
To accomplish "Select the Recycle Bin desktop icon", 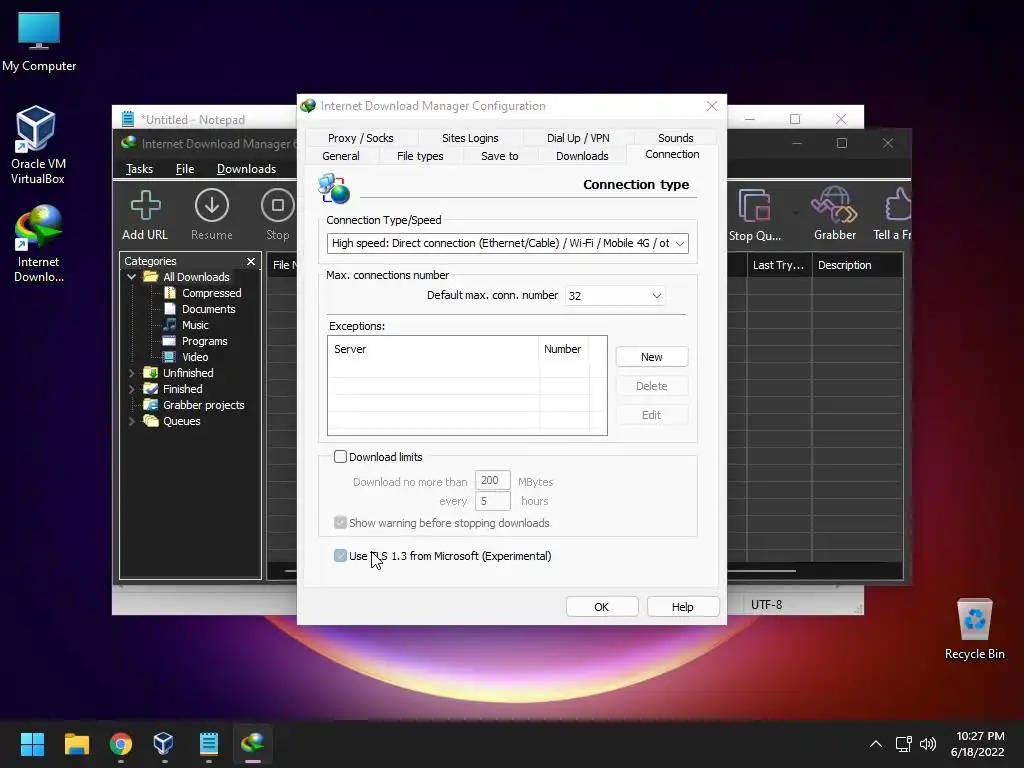I will pos(974,629).
